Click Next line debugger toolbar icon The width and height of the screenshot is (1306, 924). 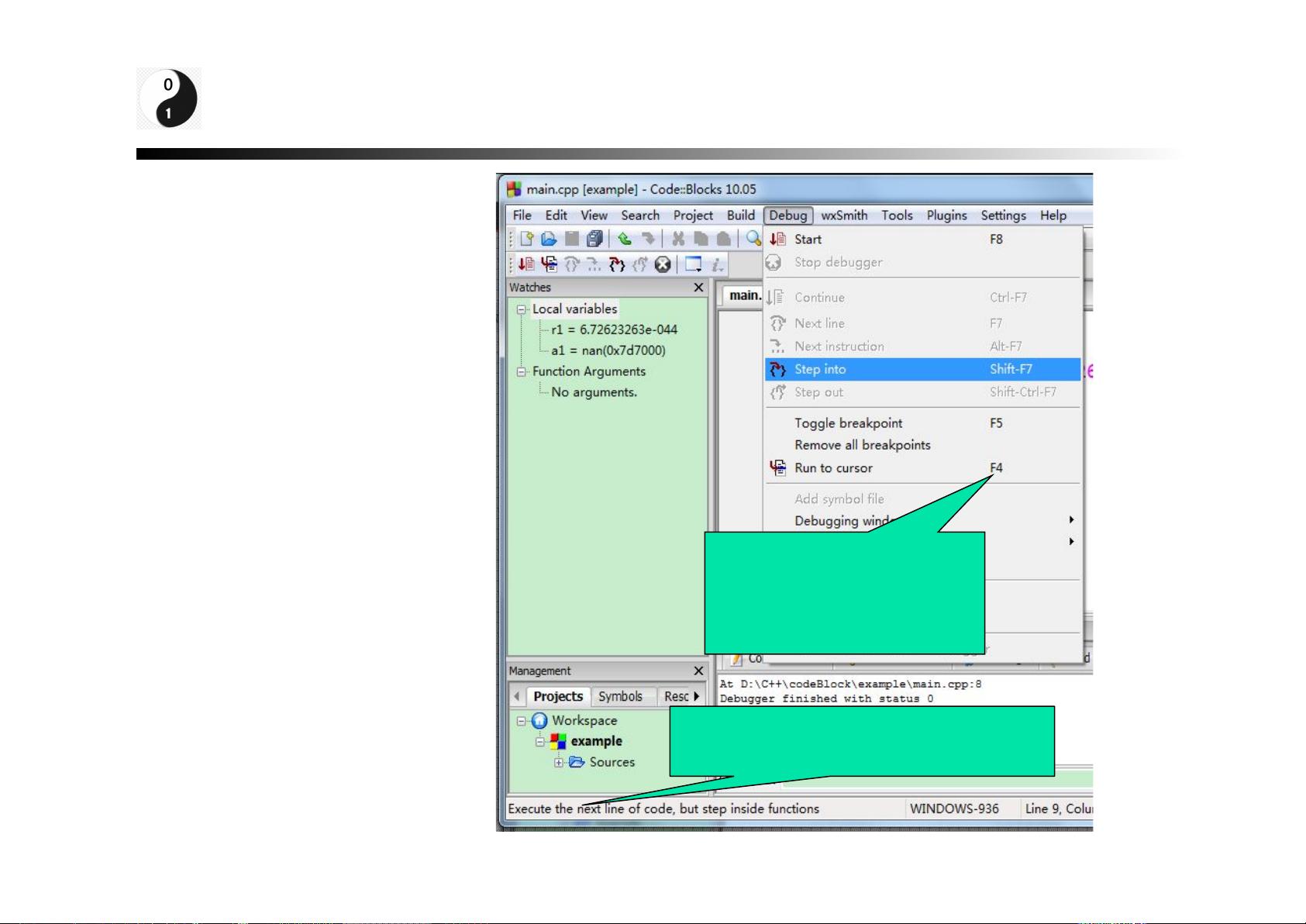[572, 264]
